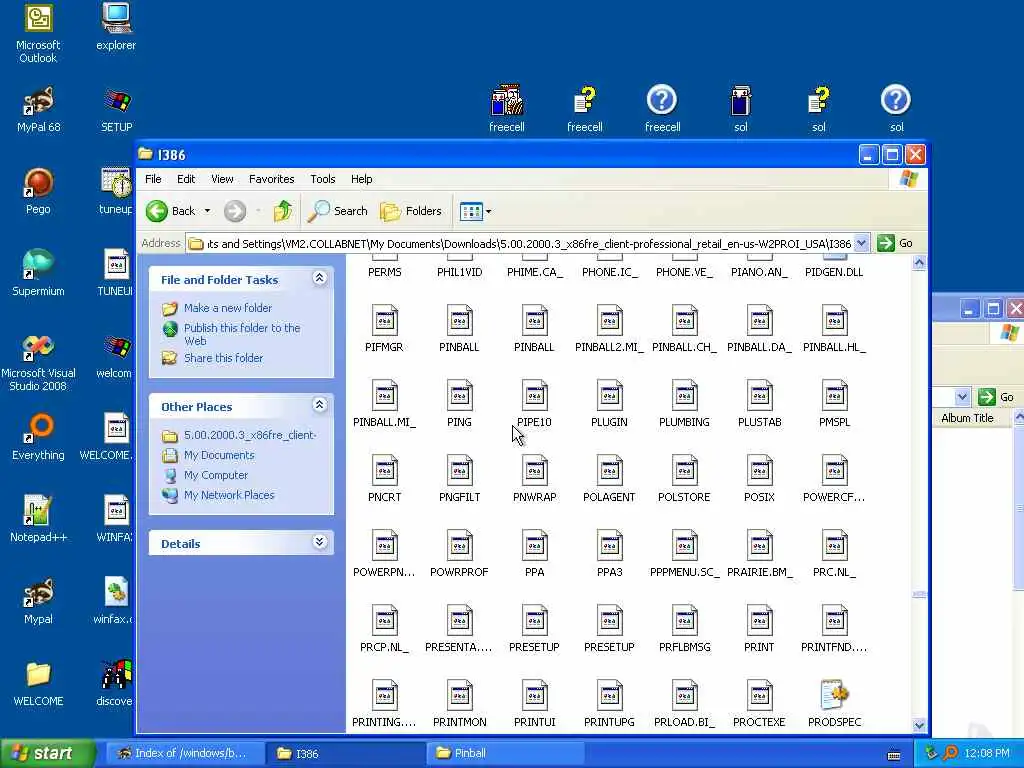
Task: Select the PLUGIN file icon
Action: (609, 396)
